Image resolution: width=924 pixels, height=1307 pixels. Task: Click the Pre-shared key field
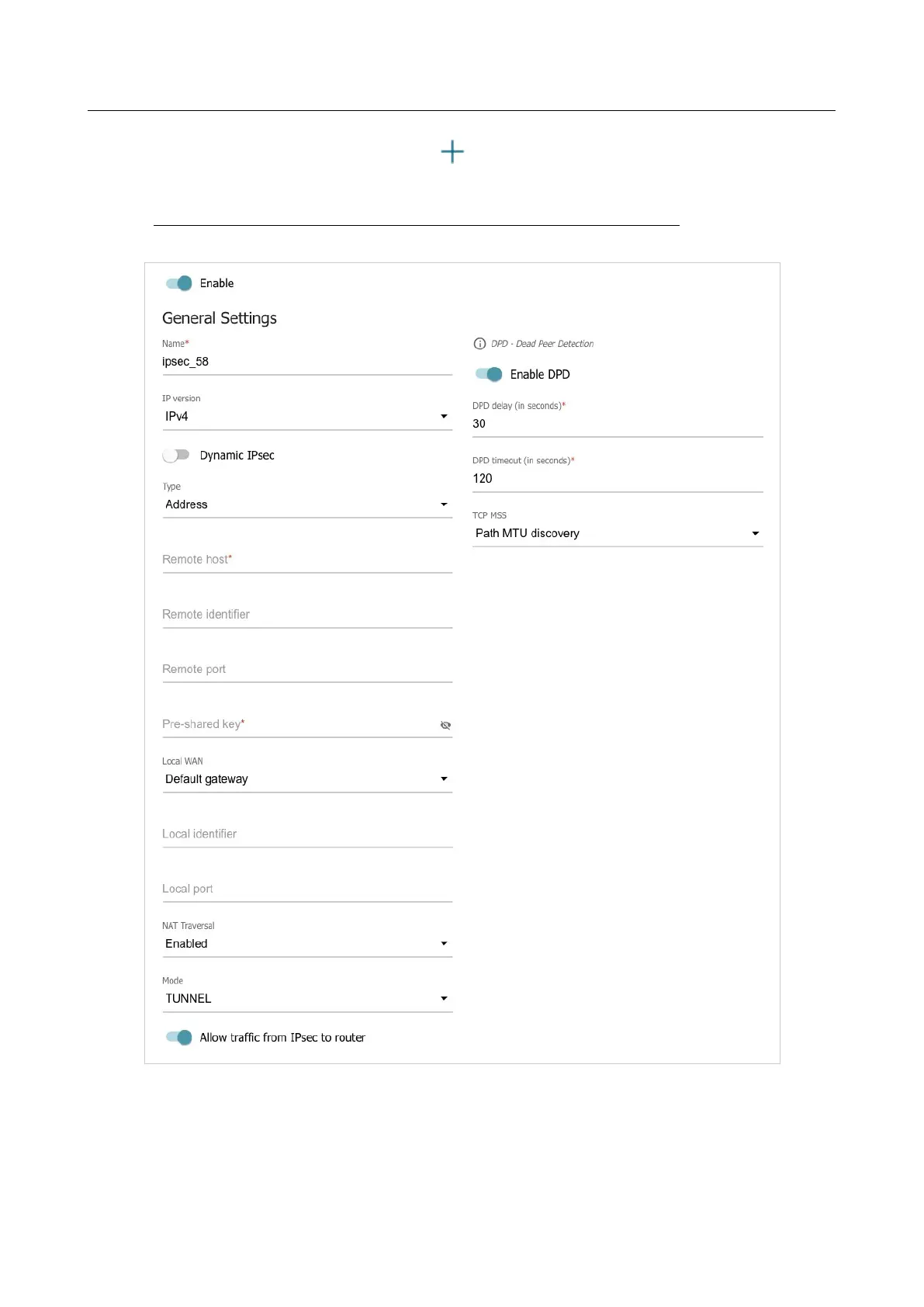299,724
